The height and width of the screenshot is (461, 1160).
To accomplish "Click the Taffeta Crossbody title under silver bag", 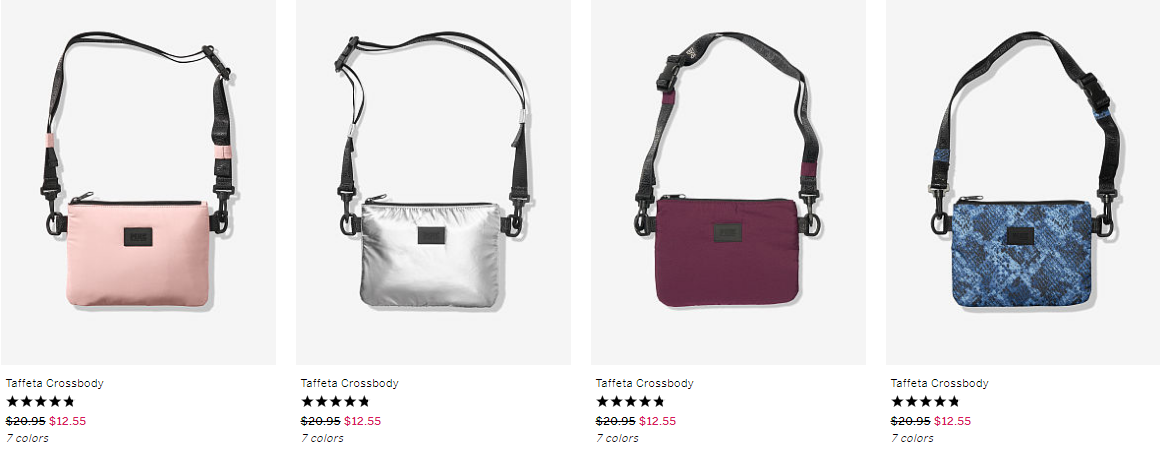I will (349, 383).
